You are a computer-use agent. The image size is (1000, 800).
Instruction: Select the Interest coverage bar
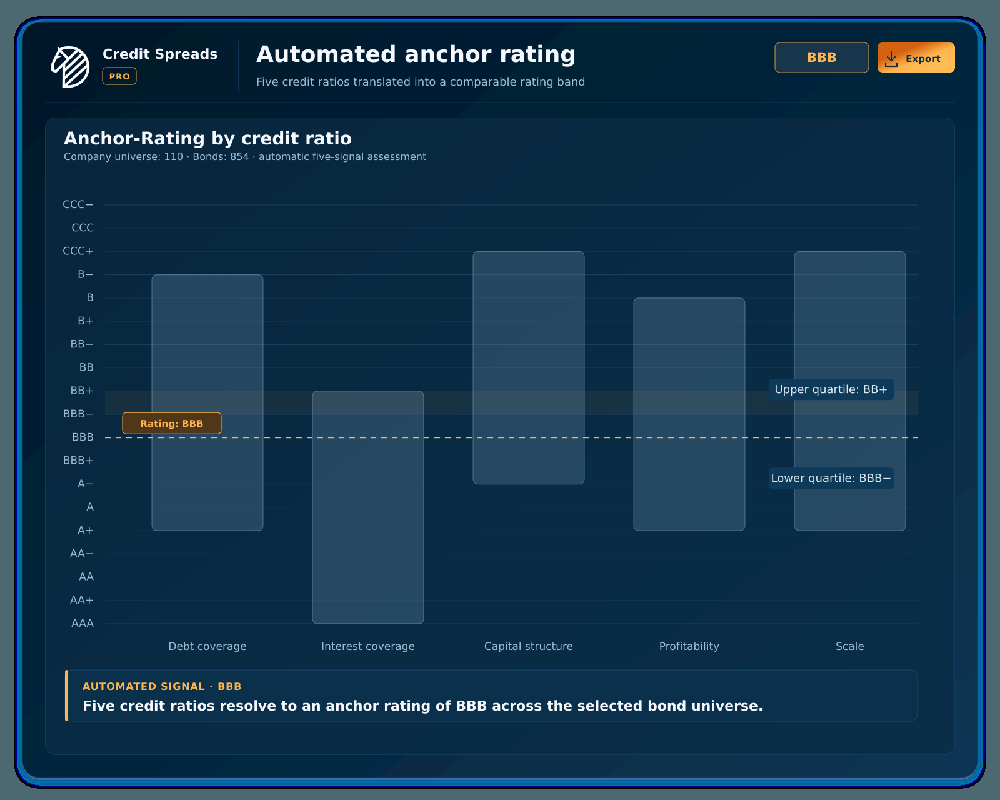click(368, 507)
